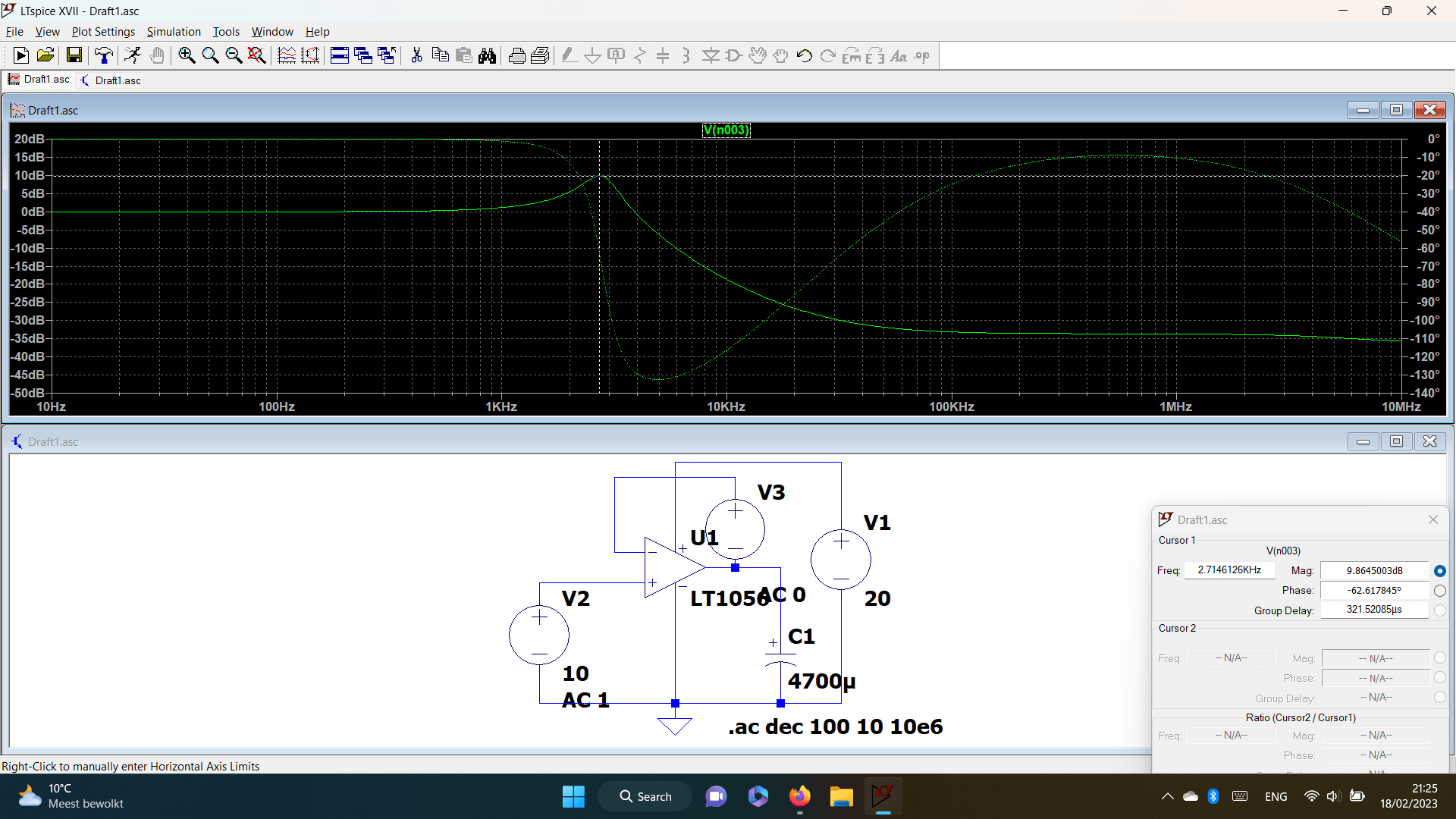Close the cursor readout dialog
The image size is (1456, 819).
coord(1432,519)
